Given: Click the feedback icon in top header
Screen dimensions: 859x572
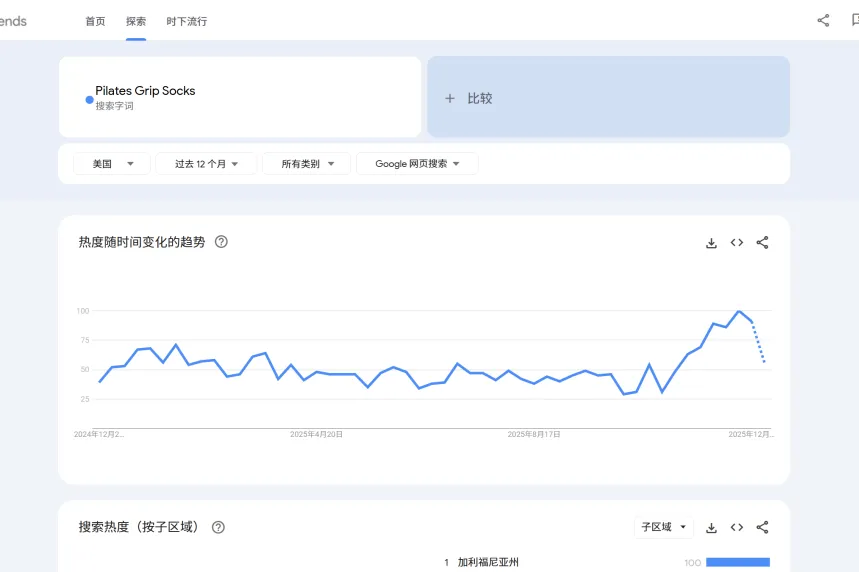Looking at the screenshot, I should [854, 20].
